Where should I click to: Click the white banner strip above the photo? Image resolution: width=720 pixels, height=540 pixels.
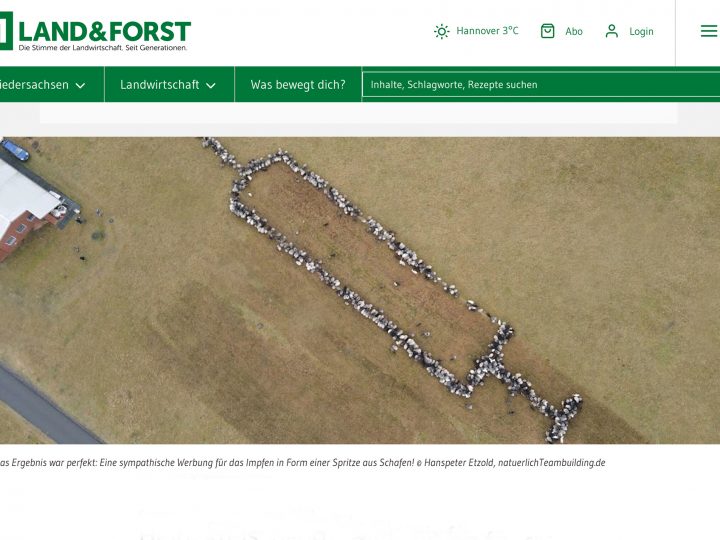coord(358,112)
